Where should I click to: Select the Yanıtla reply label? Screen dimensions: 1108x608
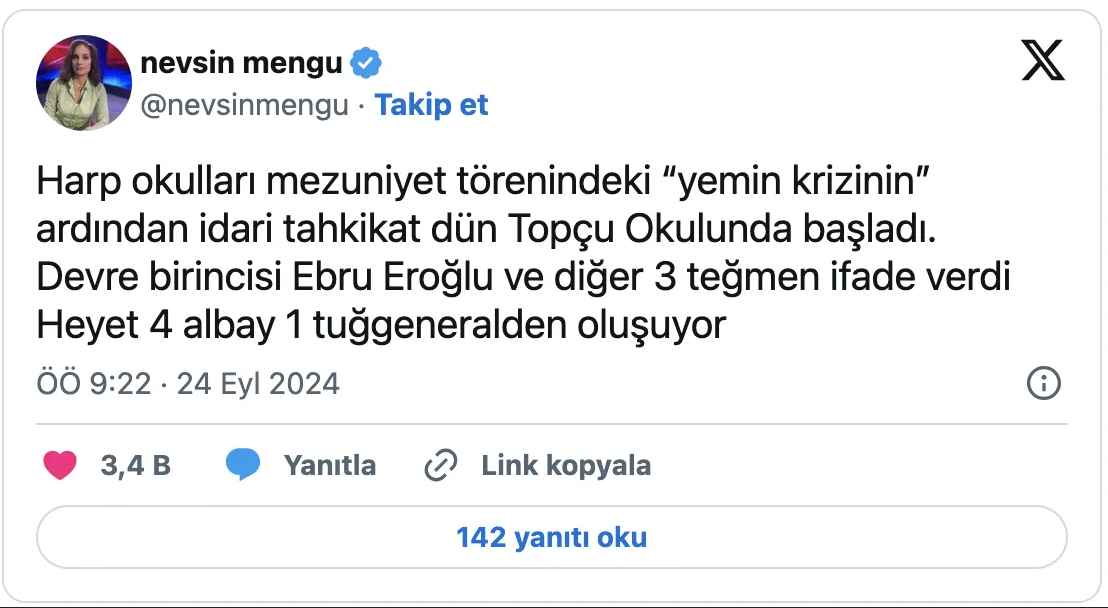(330, 465)
